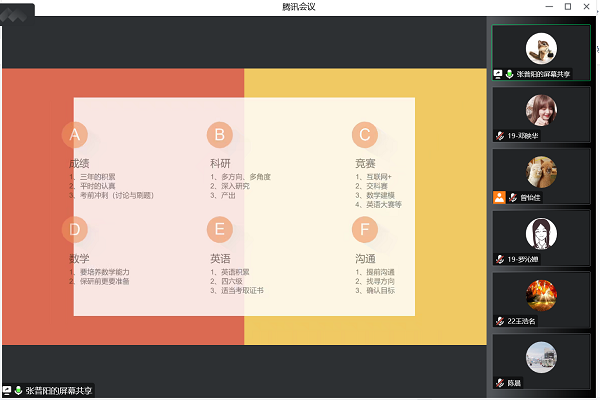The width and height of the screenshot is (600, 400).
Task: Click the orange host badge on 曾怡佳's tile
Action: pyautogui.click(x=499, y=197)
